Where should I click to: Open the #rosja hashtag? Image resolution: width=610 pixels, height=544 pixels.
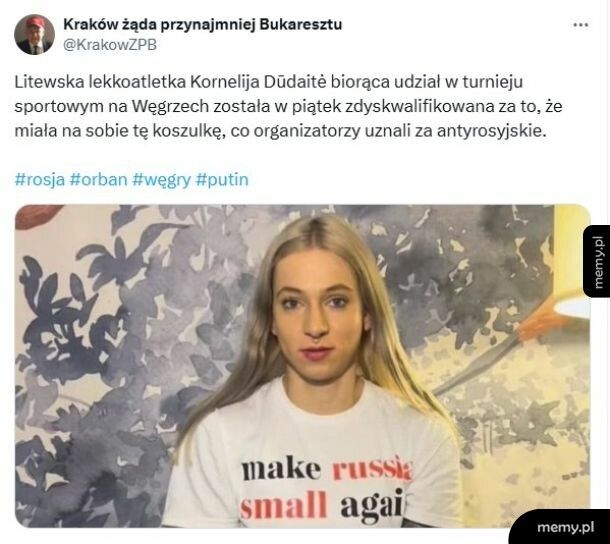tap(40, 179)
